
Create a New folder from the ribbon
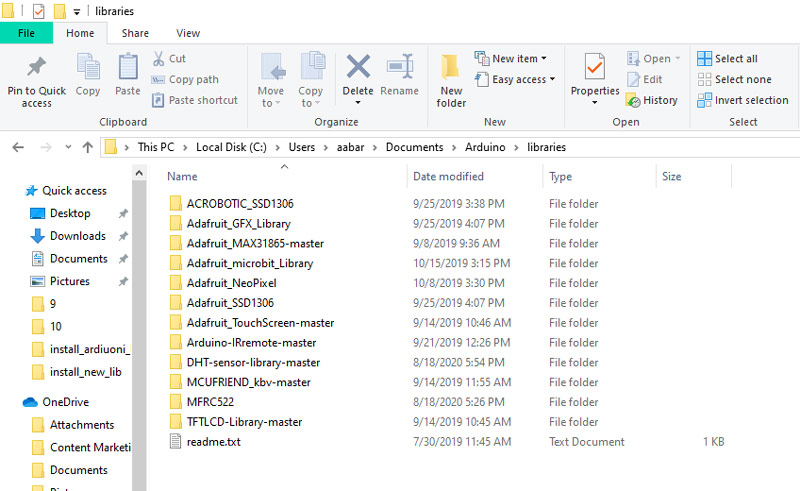tap(451, 81)
